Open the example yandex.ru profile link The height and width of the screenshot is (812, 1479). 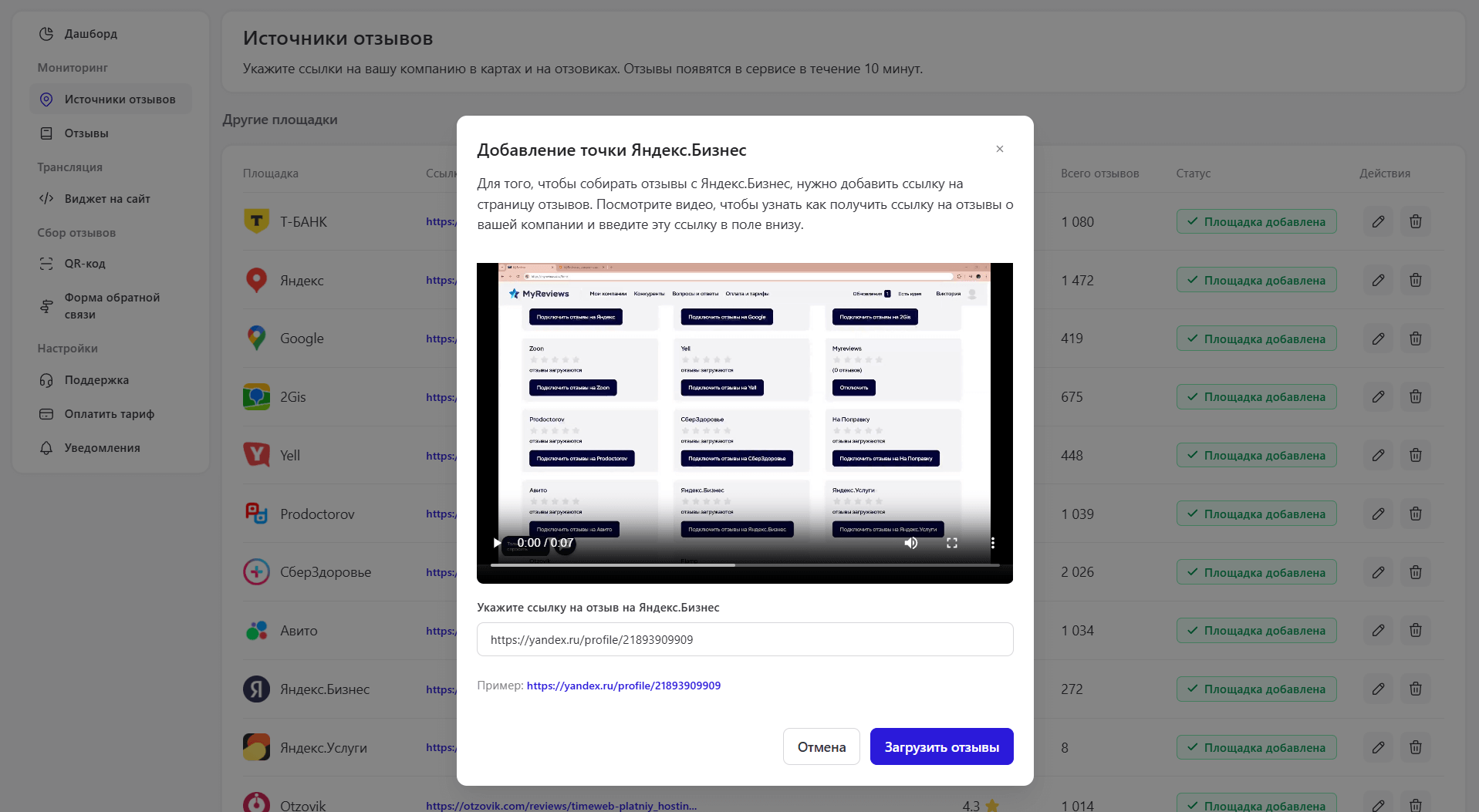click(623, 686)
